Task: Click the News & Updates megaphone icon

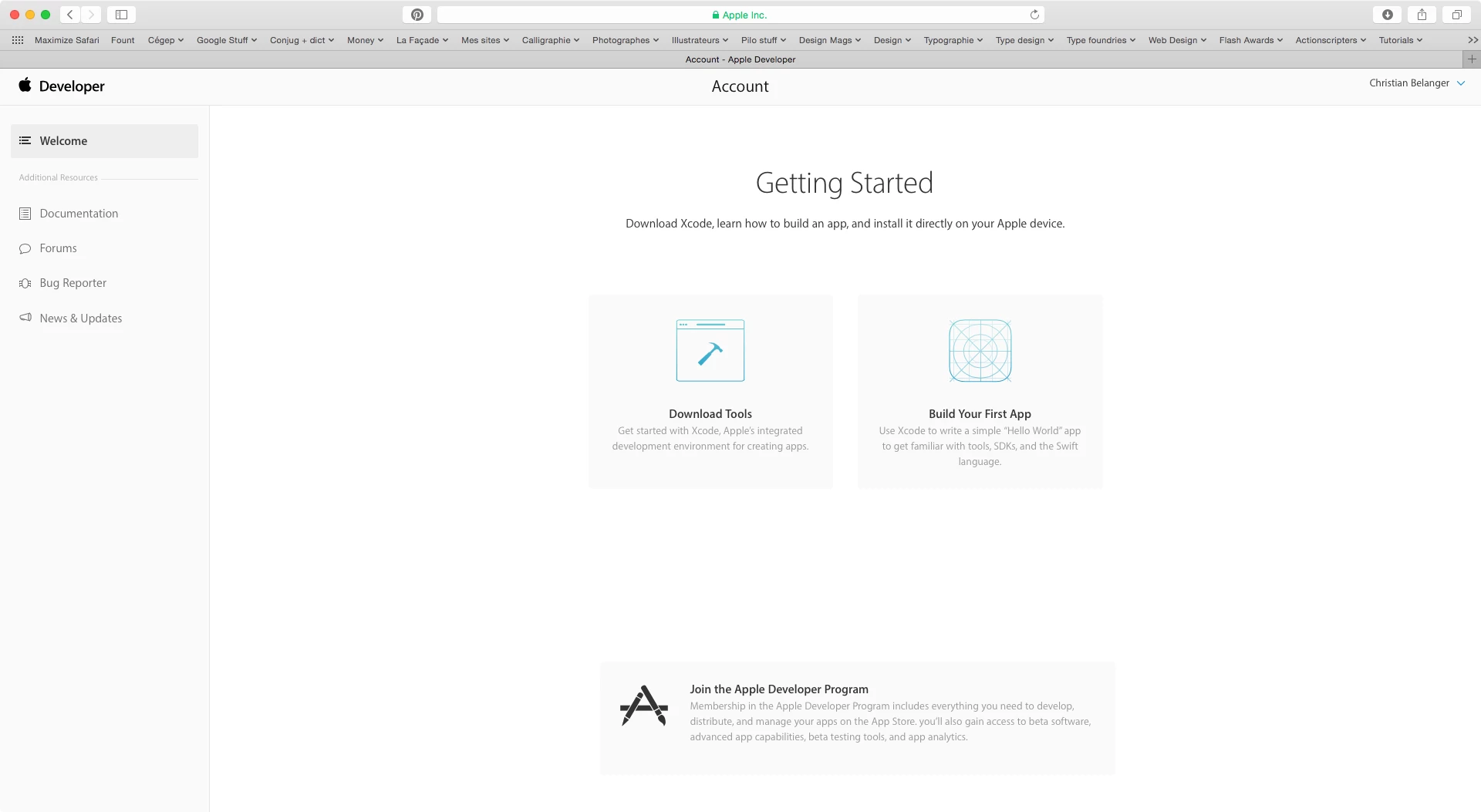Action: [x=25, y=318]
